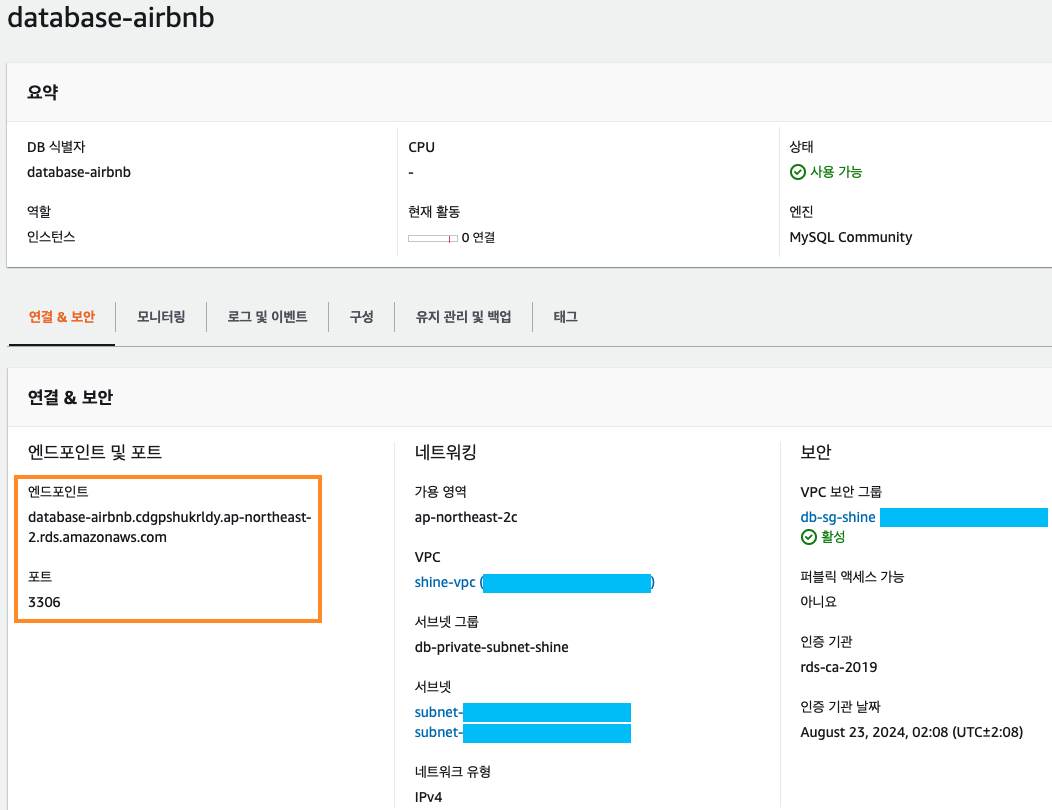Screen dimensions: 1052x810
Task: Open the 태그 tab
Action: click(566, 317)
